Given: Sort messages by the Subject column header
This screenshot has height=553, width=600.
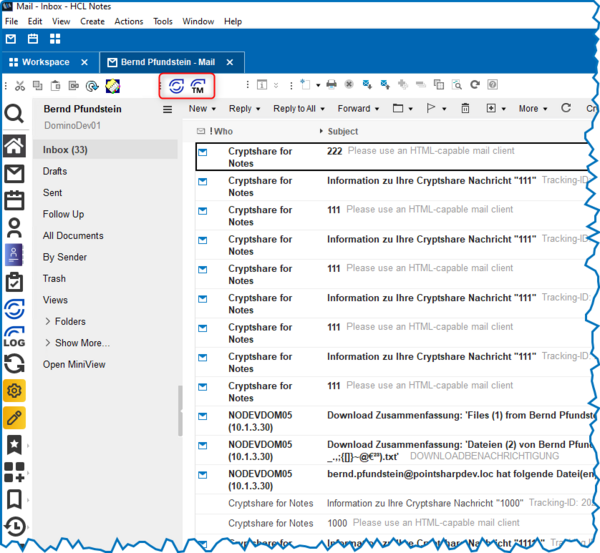Looking at the screenshot, I should tap(342, 131).
